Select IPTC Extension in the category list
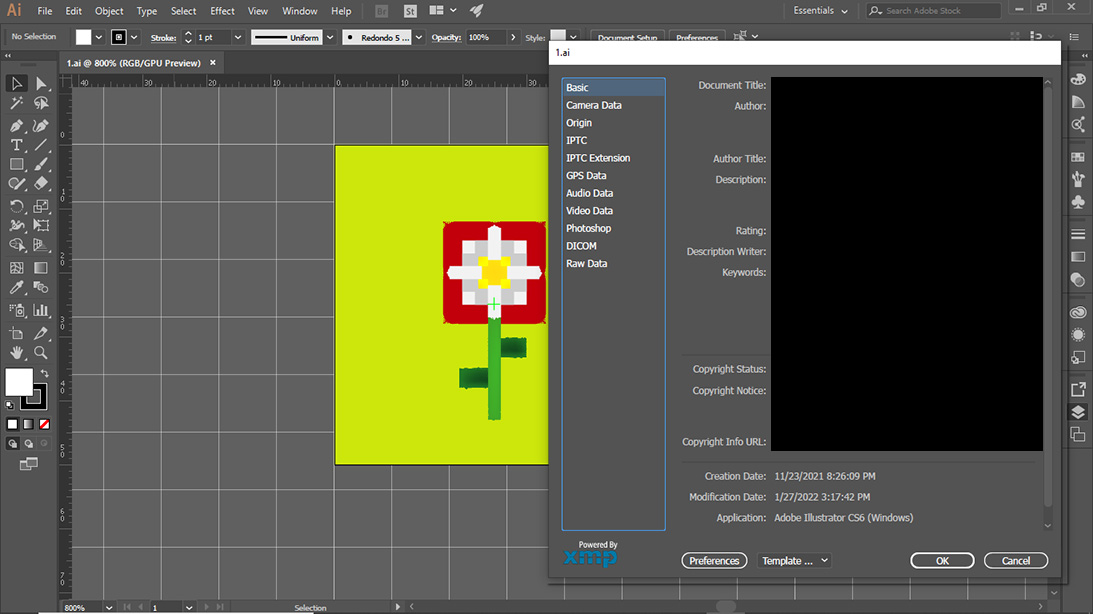 pyautogui.click(x=598, y=158)
